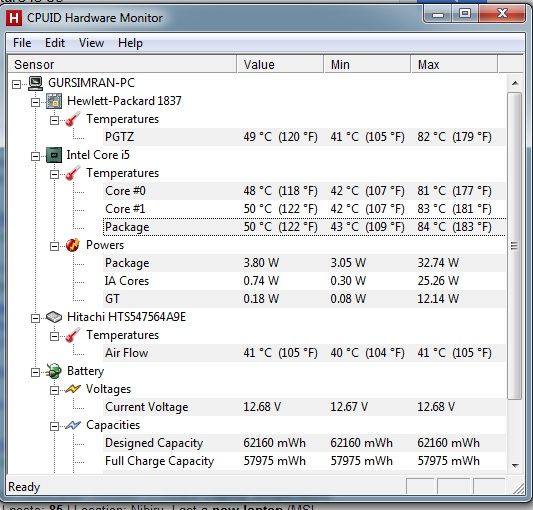The width and height of the screenshot is (533, 510).
Task: Click the Powers flame icon
Action: pyautogui.click(x=73, y=245)
